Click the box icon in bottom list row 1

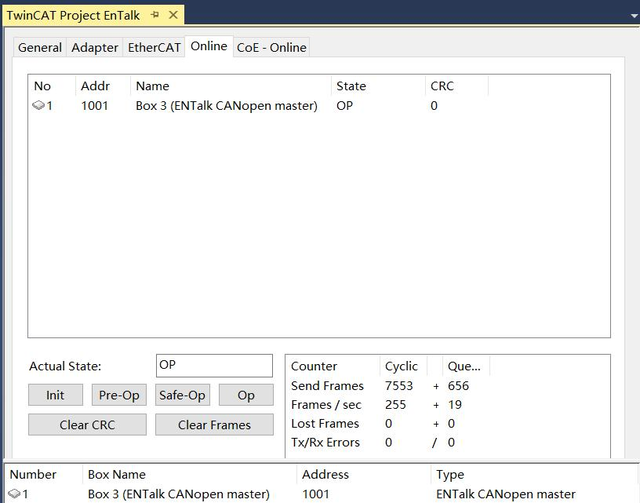click(x=14, y=494)
